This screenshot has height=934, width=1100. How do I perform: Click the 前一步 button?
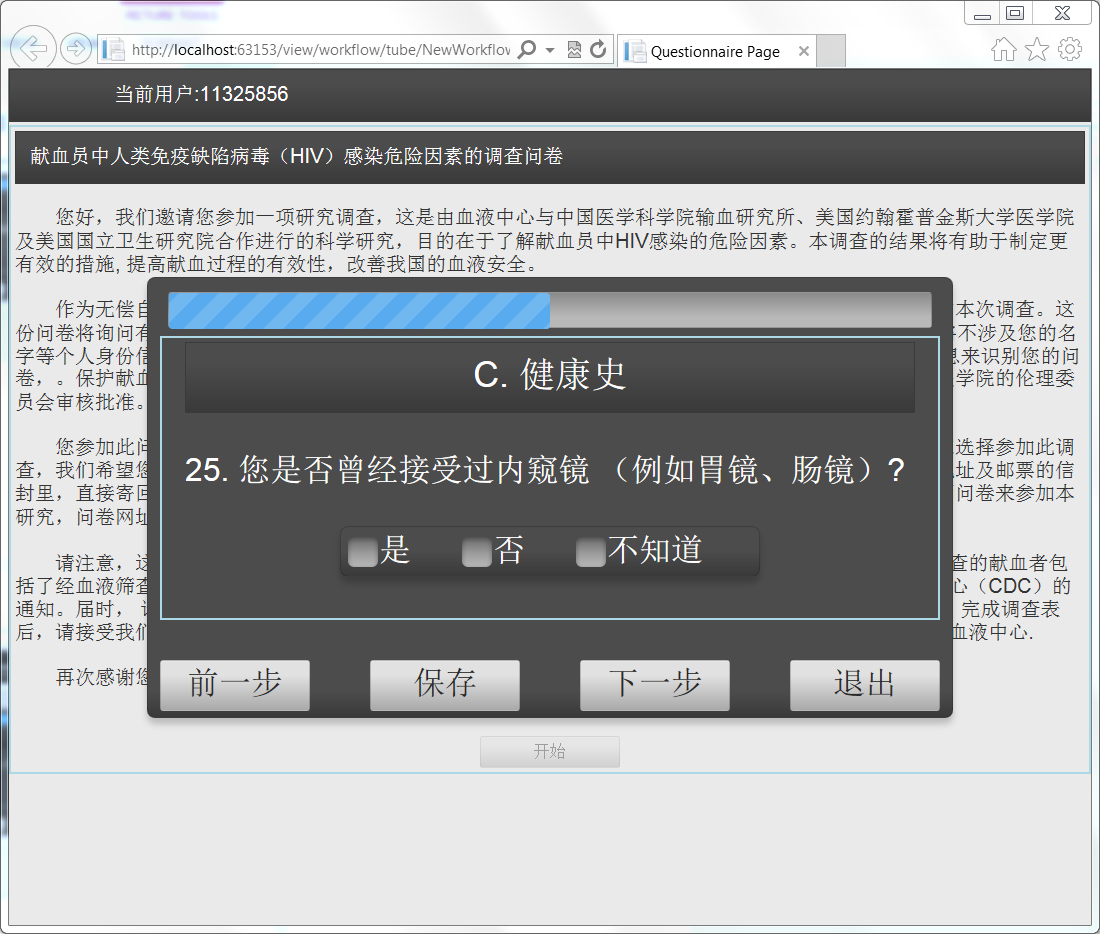[x=235, y=685]
